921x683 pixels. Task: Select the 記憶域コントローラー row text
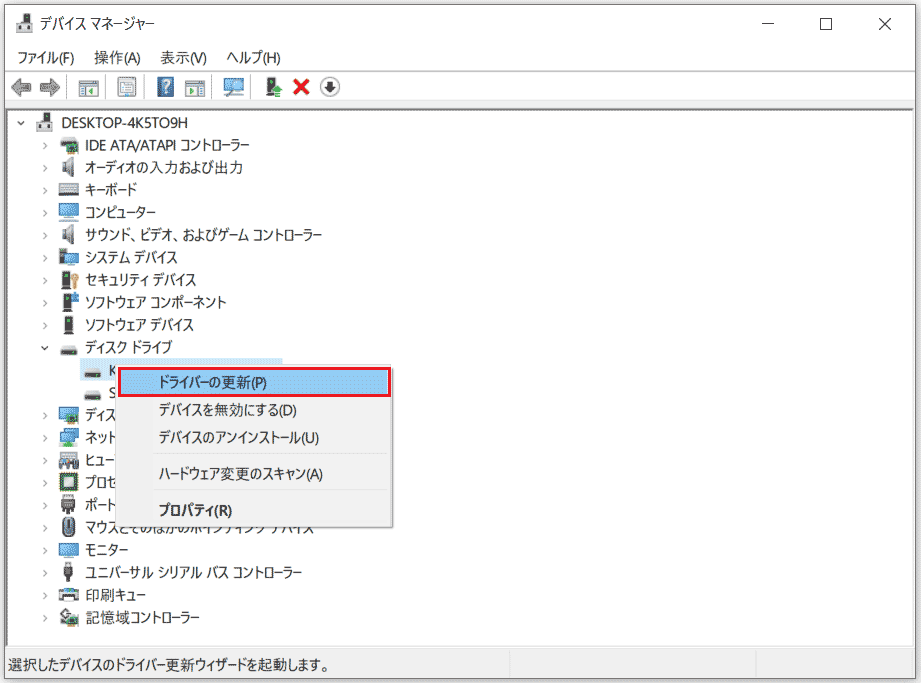pos(142,617)
